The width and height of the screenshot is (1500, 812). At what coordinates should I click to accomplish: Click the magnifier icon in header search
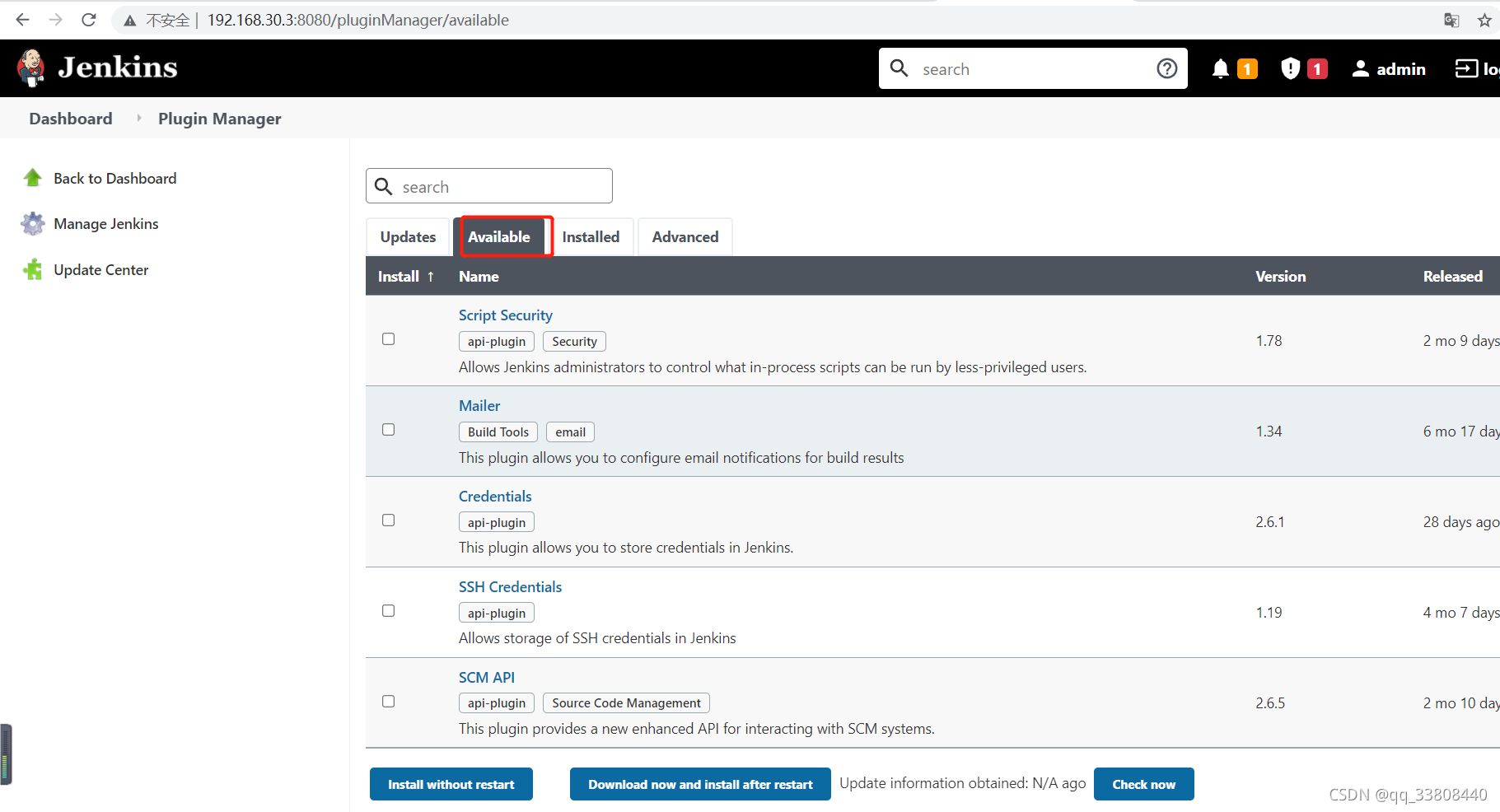(x=900, y=68)
